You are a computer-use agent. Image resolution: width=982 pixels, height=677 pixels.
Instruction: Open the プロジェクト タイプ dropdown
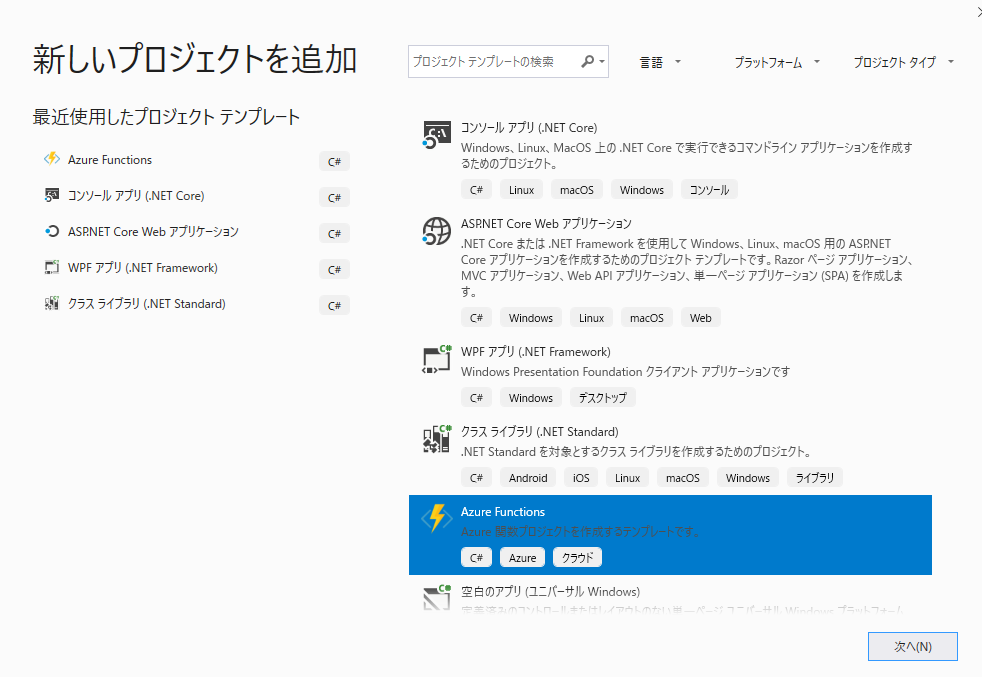pyautogui.click(x=901, y=61)
